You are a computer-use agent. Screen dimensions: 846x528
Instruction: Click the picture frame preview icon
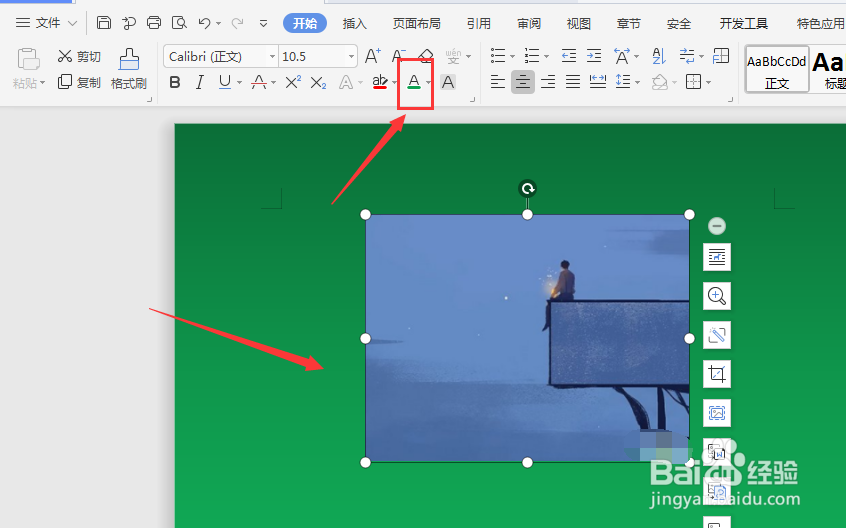717,413
